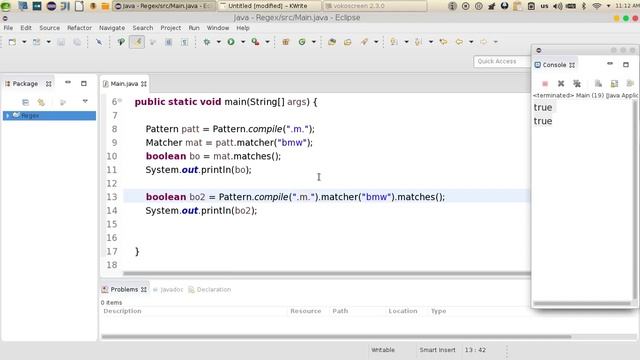The image size is (640, 360).
Task: Click the New Java Package icon
Action: tap(286, 42)
